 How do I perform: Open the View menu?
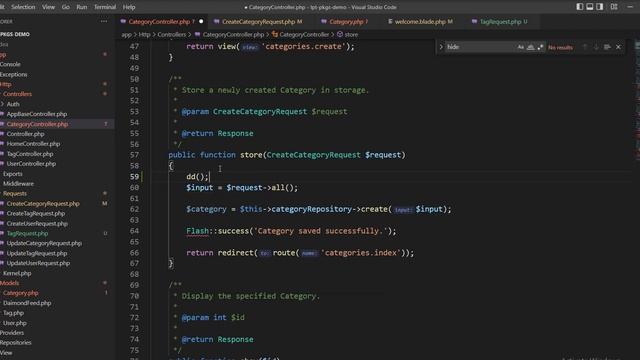(48, 7)
